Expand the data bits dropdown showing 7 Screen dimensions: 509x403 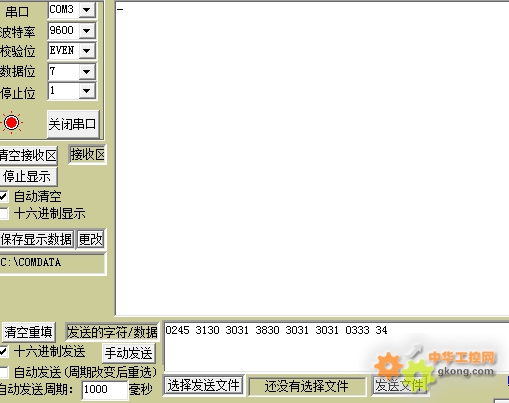pos(87,71)
